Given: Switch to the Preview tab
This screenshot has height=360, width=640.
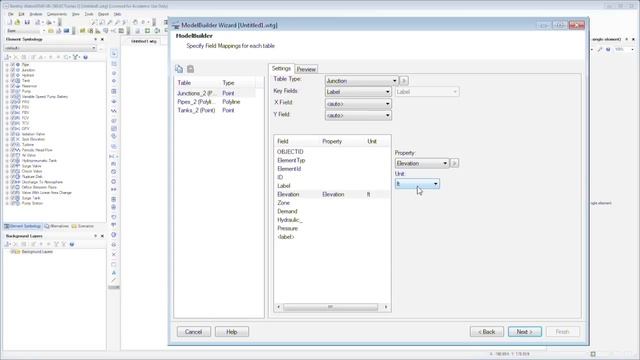Looking at the screenshot, I should coord(306,69).
